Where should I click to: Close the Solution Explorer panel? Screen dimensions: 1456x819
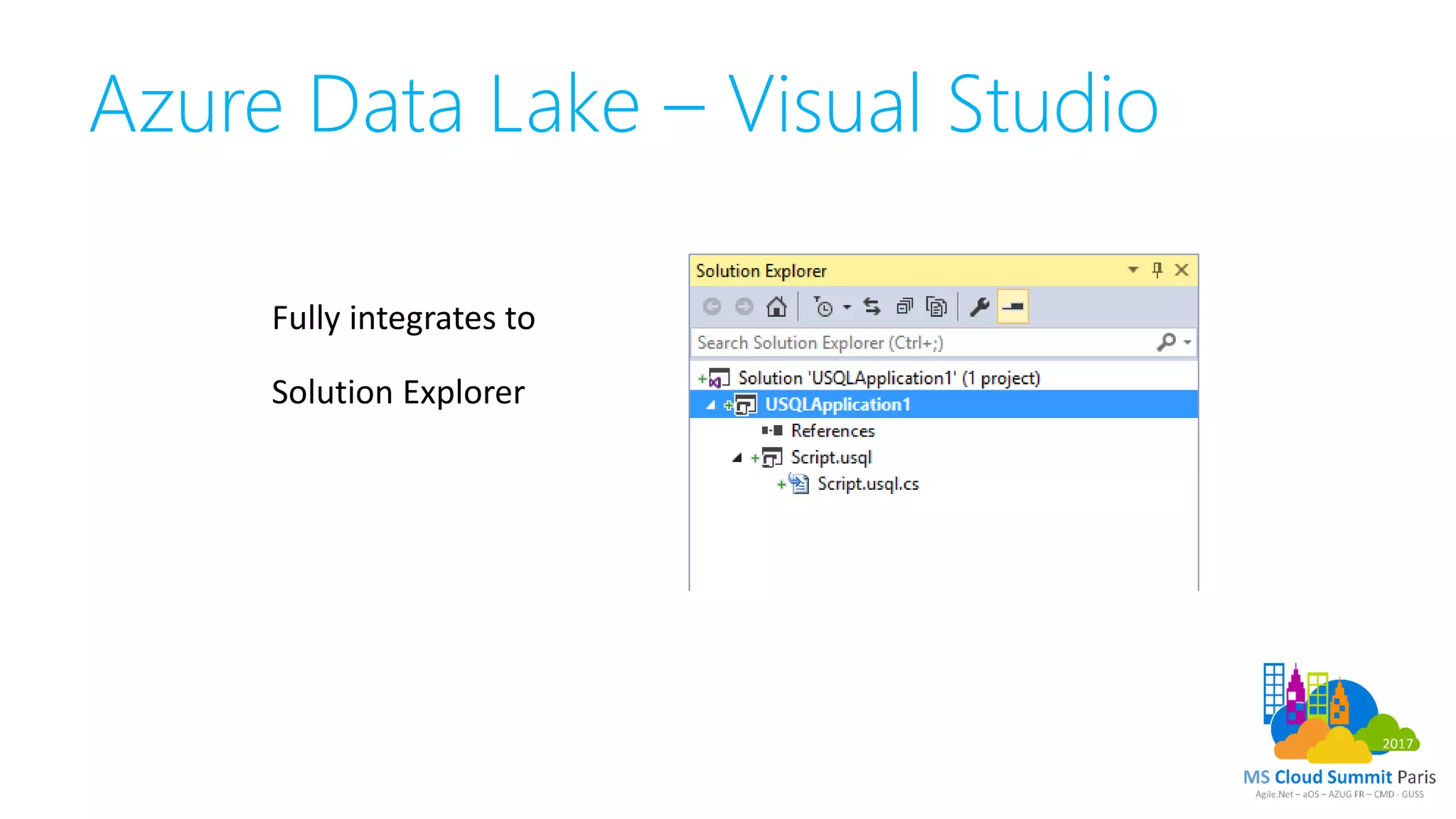point(1182,269)
